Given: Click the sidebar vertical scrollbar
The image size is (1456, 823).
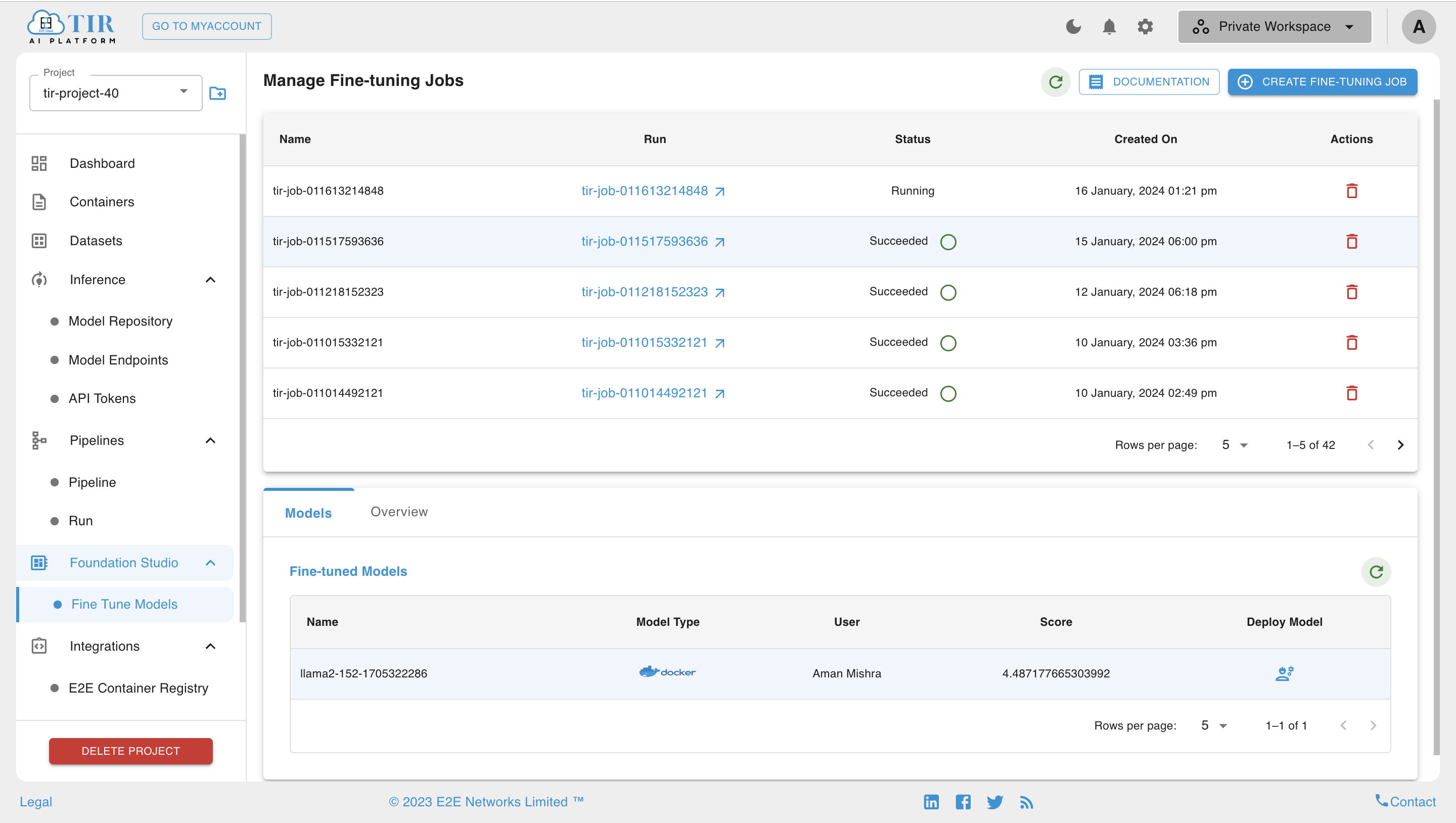Looking at the screenshot, I should tap(243, 378).
